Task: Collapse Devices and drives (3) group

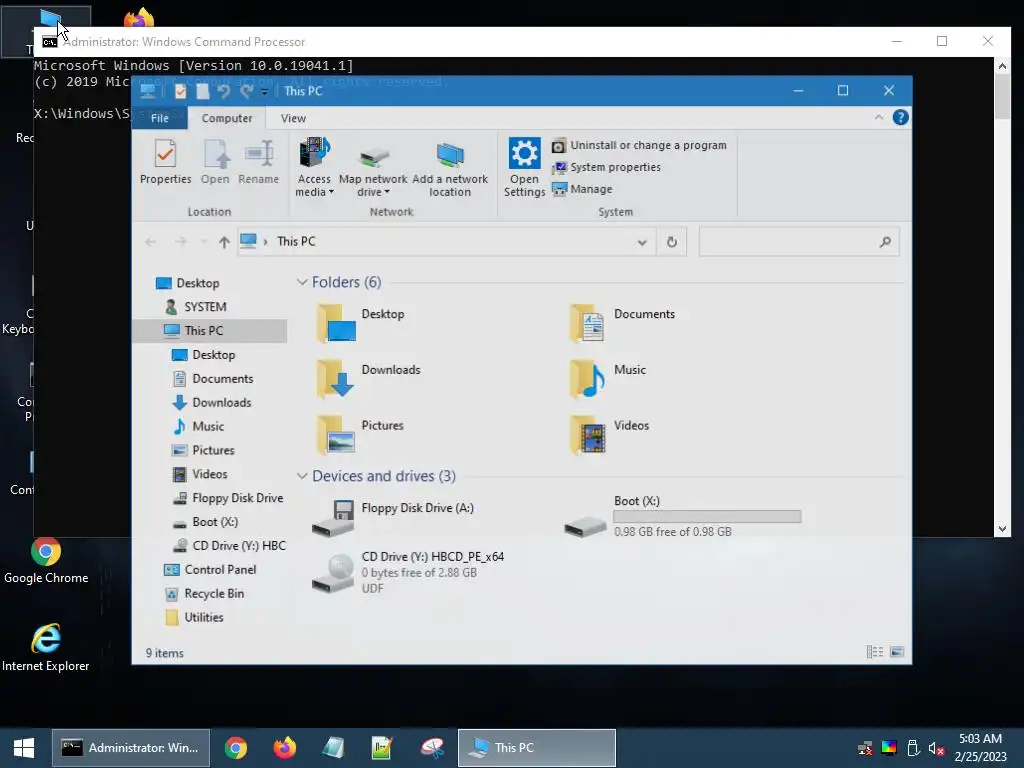Action: point(302,476)
